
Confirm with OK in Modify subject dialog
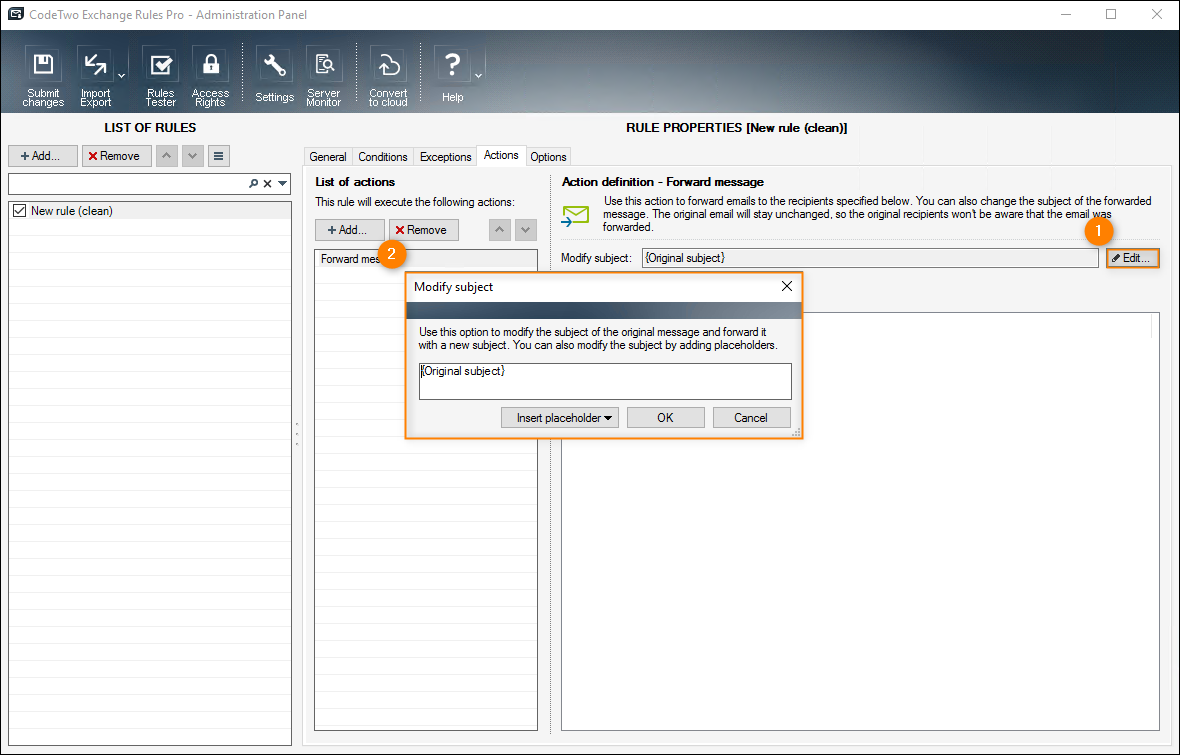pos(665,418)
